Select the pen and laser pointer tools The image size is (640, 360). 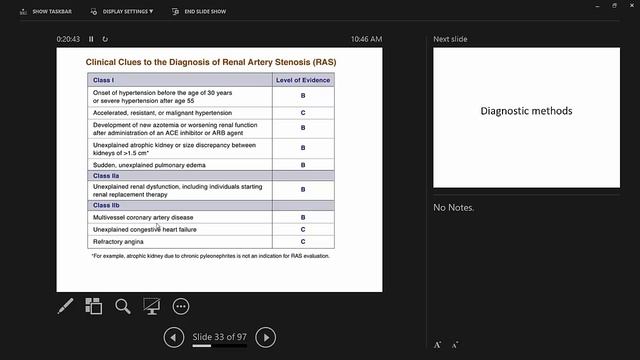(x=65, y=306)
